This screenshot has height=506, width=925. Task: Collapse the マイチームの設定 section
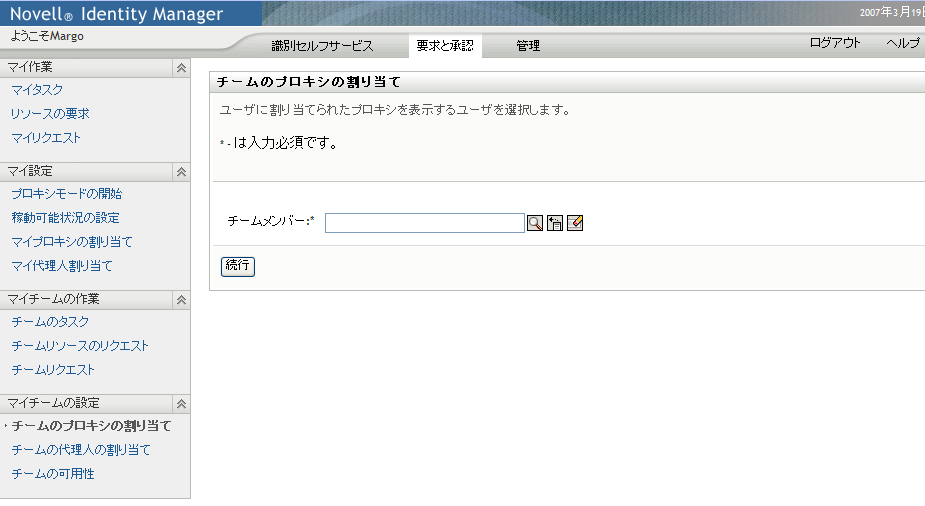pos(181,404)
